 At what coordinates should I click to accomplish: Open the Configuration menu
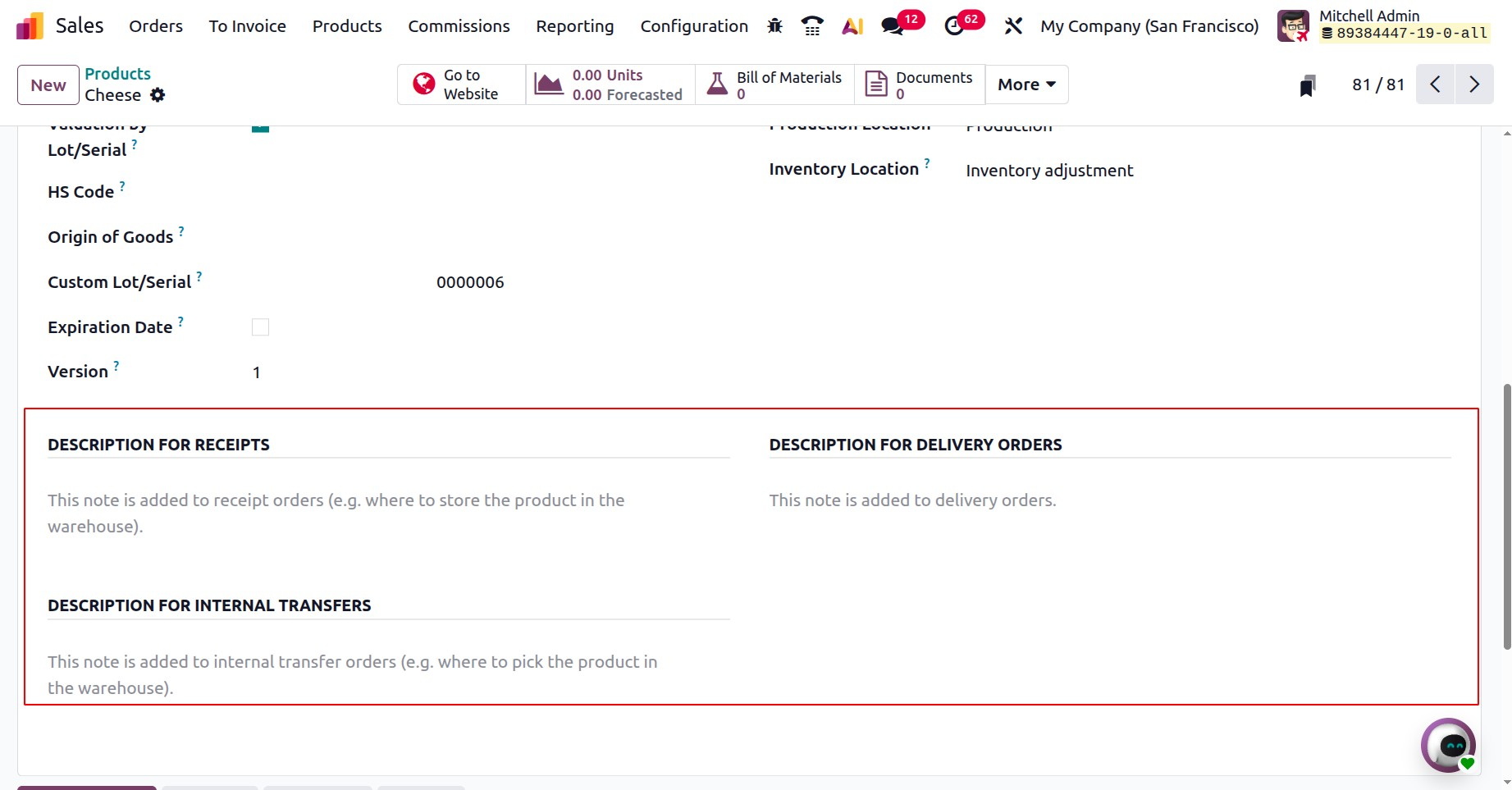pos(693,25)
